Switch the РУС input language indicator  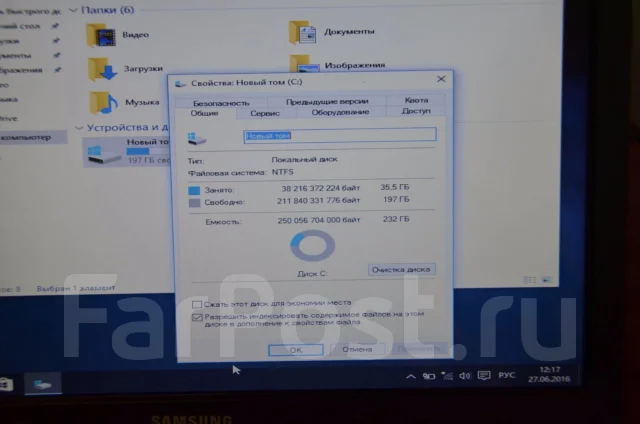[507, 375]
